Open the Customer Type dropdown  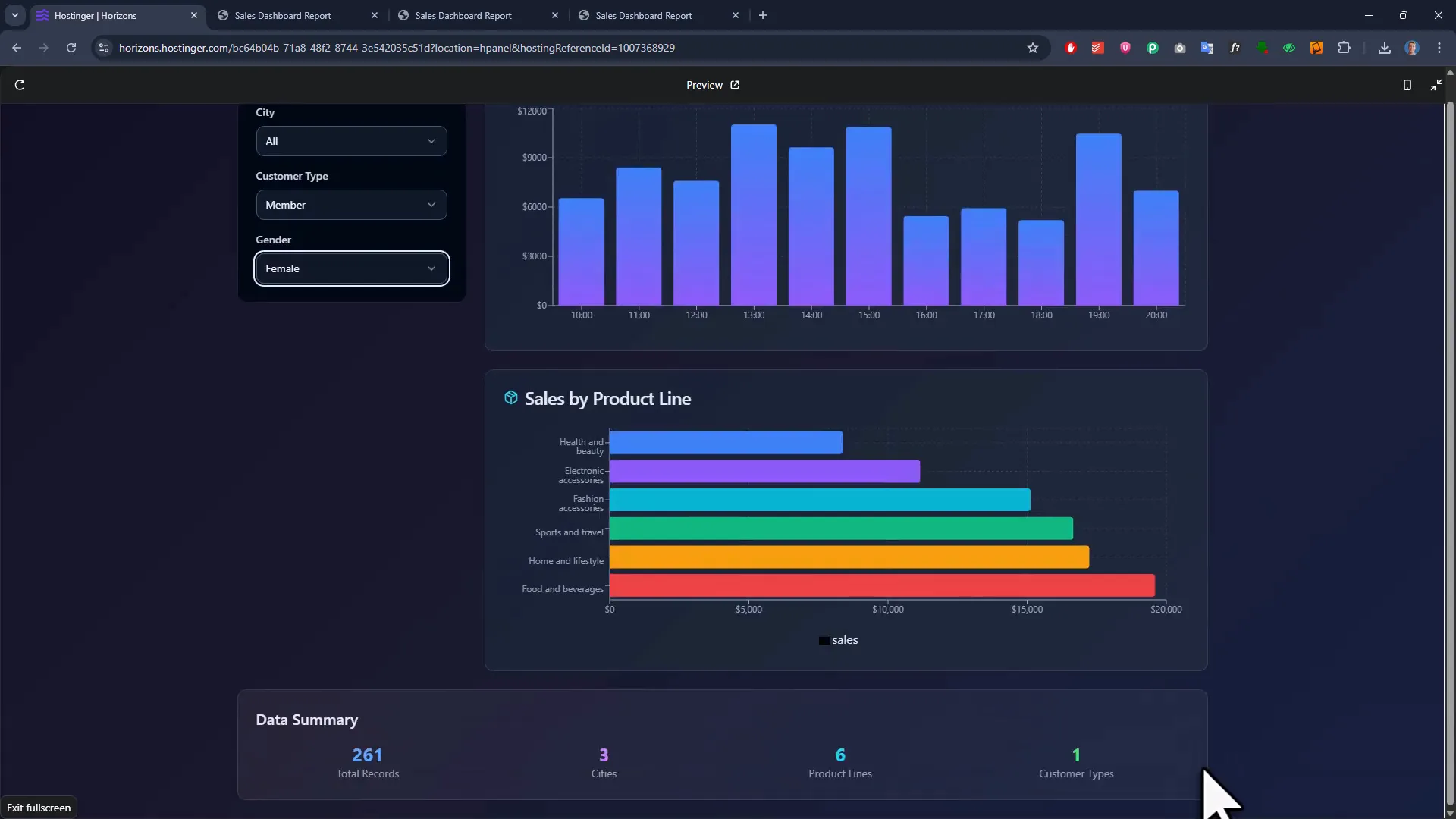coord(351,205)
